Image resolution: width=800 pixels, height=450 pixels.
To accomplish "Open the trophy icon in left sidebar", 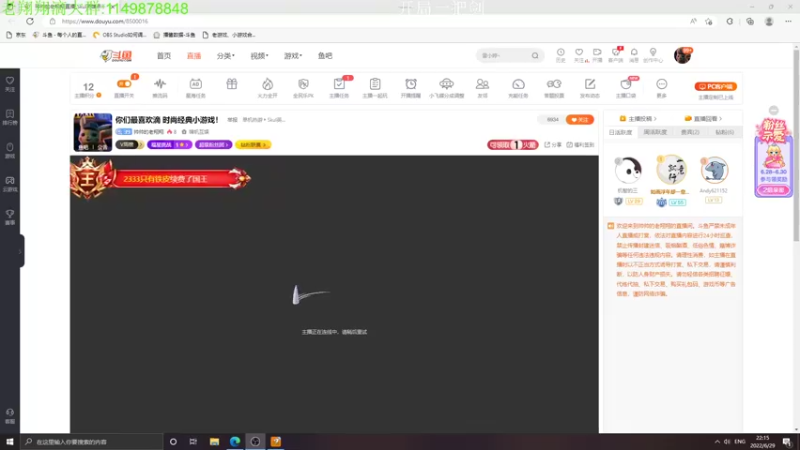I will [10, 217].
